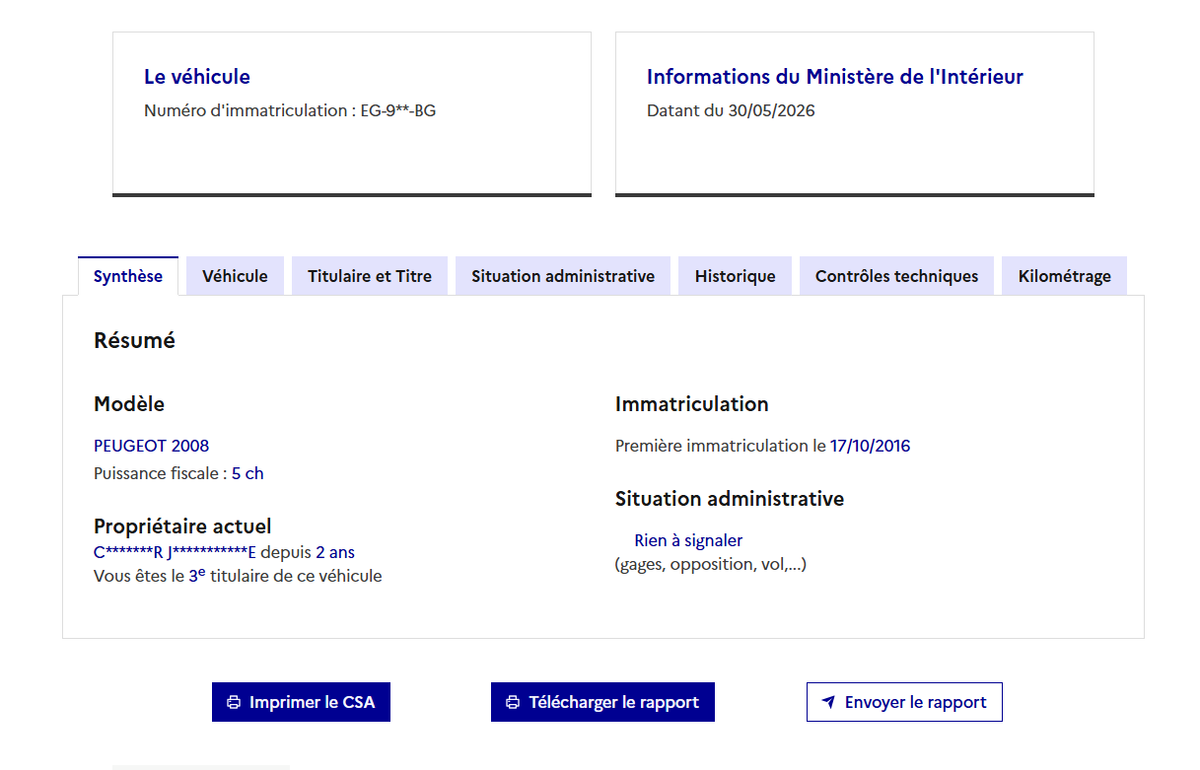Click the PEUGEOT 2008 model text
This screenshot has width=1200, height=770.
151,446
